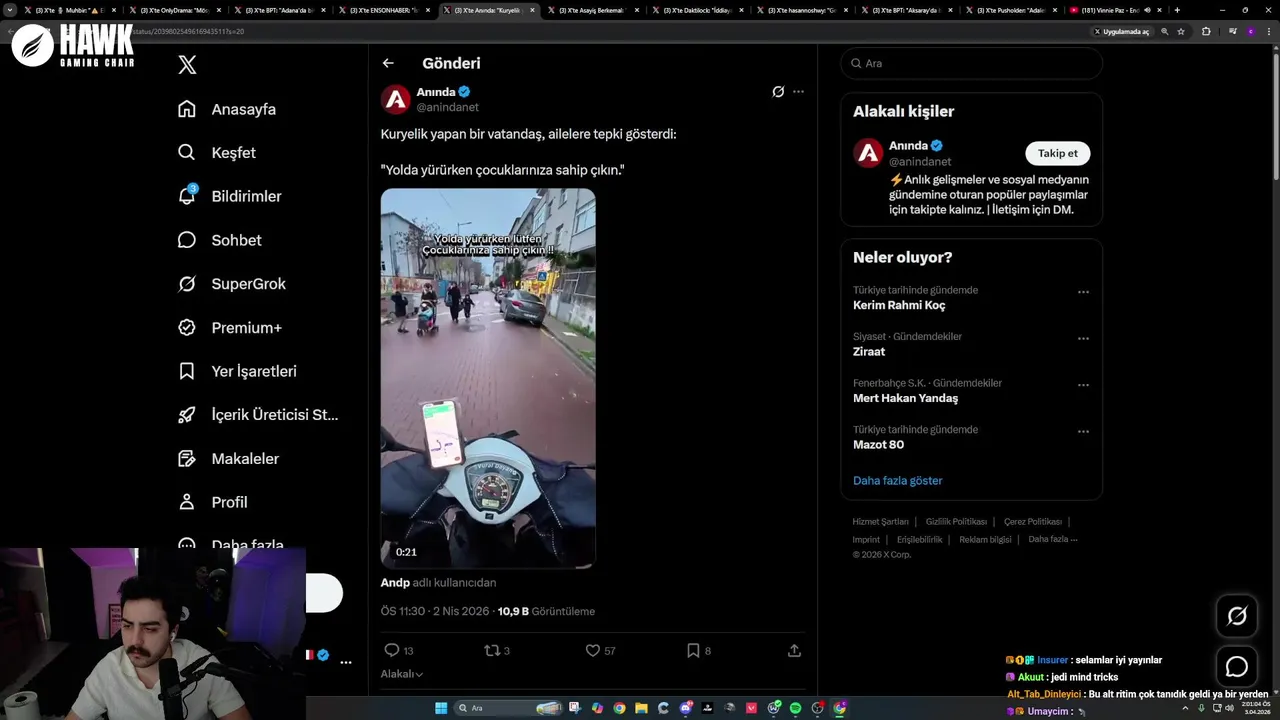Open the Sohbet chat page
Screen dimensions: 1280x720
click(x=219, y=240)
